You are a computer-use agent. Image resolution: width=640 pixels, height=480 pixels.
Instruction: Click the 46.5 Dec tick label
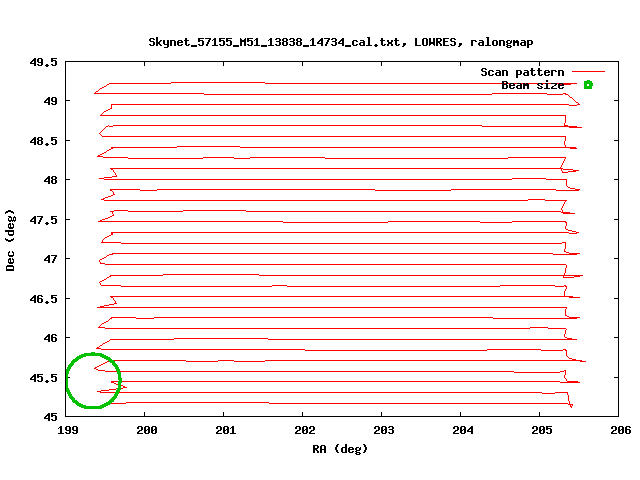(43, 299)
